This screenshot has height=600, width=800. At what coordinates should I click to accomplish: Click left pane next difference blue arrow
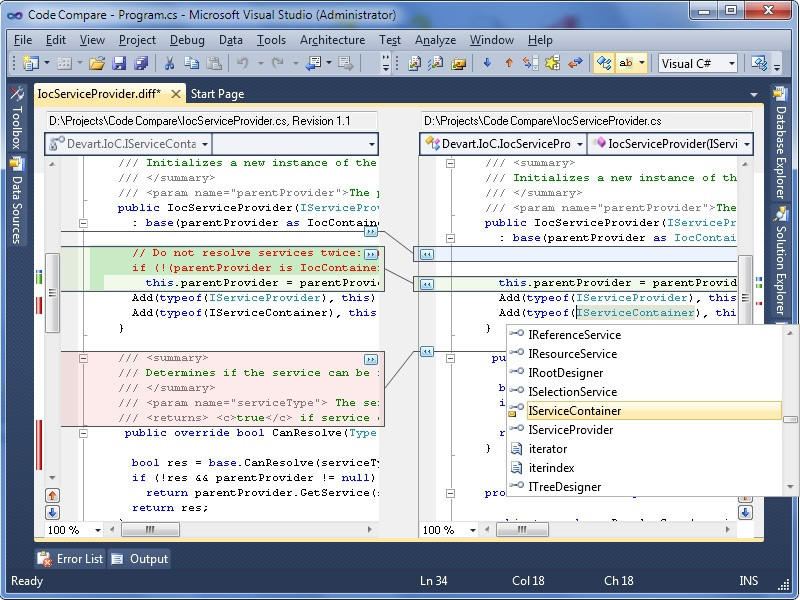(52, 512)
